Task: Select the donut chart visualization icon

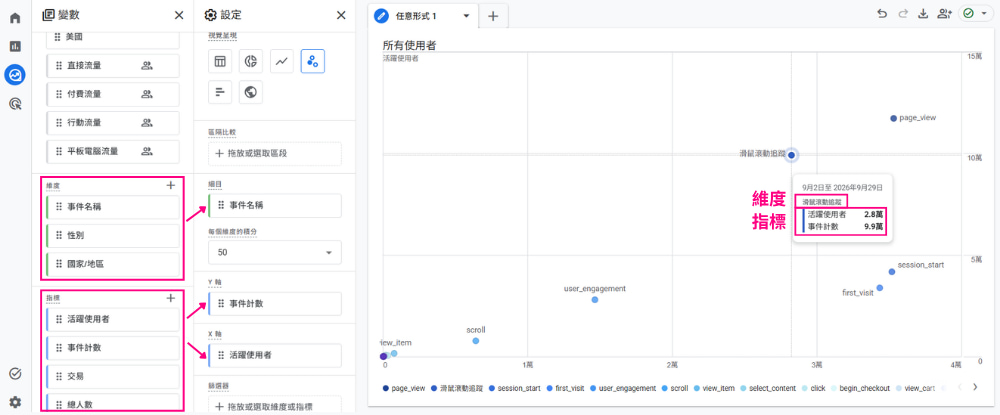Action: pos(251,61)
